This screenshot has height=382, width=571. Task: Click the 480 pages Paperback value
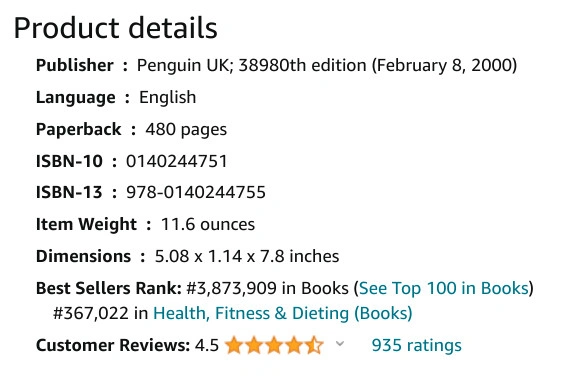pos(186,129)
